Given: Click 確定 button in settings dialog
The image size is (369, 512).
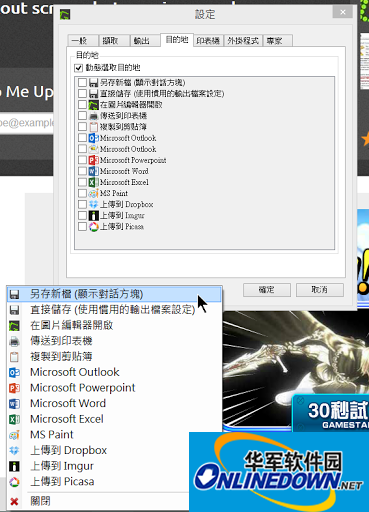Looking at the screenshot, I should (x=267, y=290).
